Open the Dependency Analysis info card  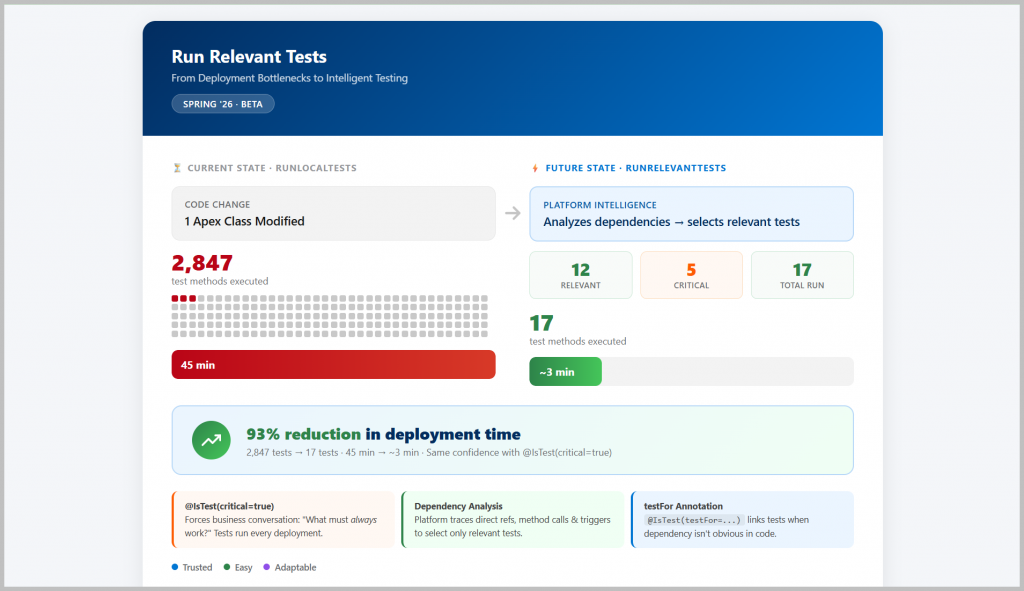[x=513, y=519]
